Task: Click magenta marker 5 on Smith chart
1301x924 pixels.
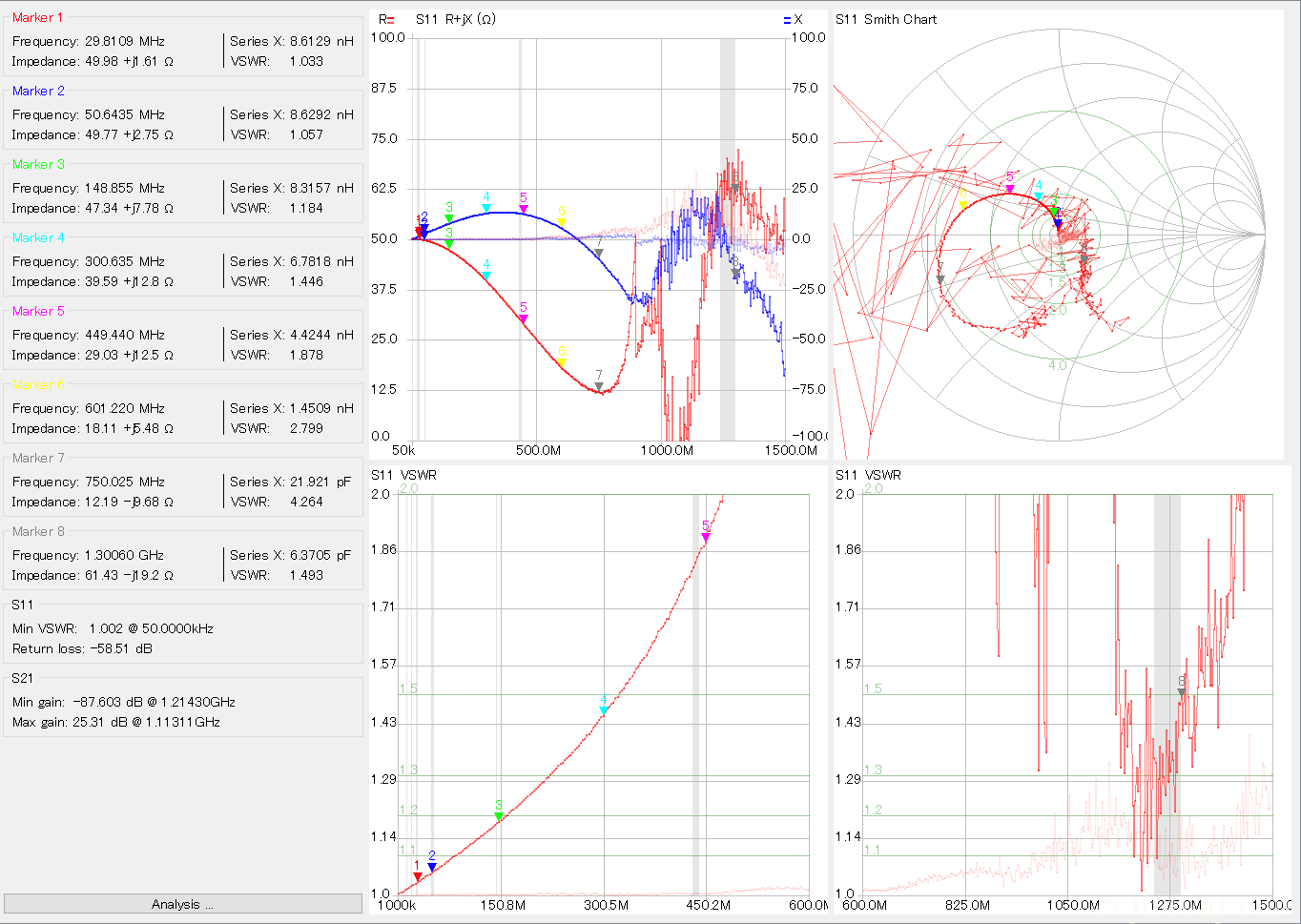Action: 1010,188
